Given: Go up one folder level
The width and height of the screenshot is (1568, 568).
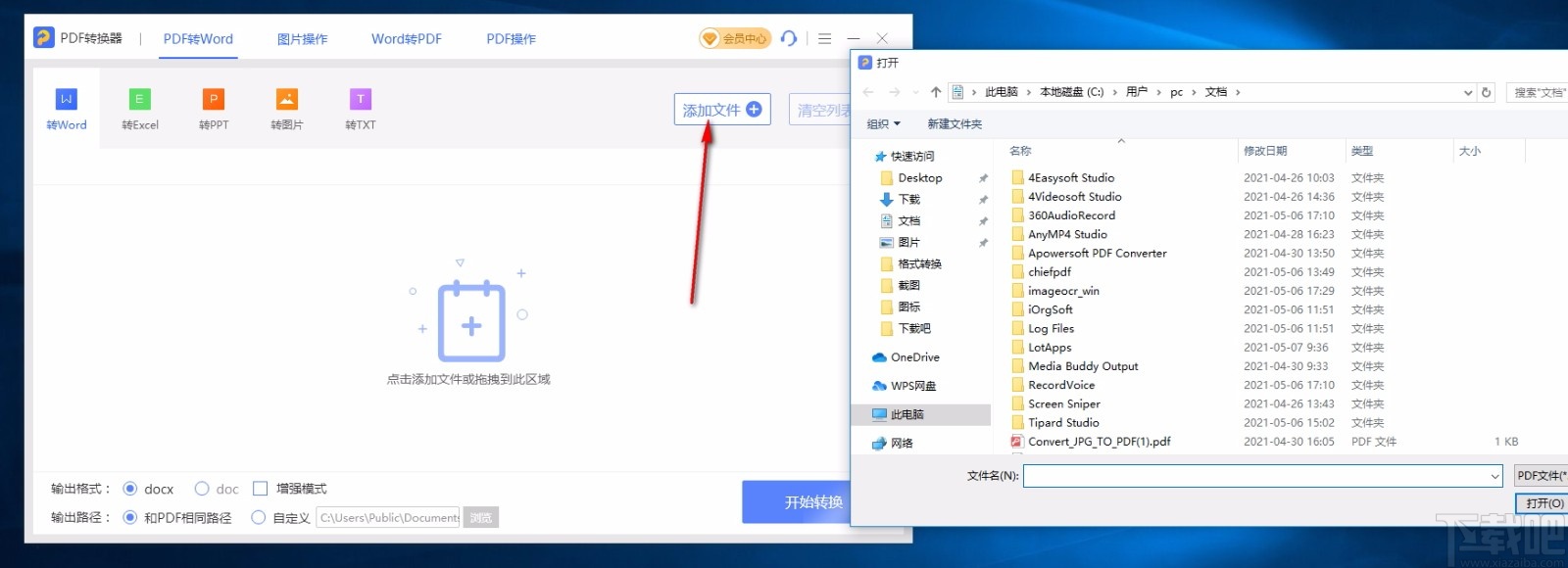Looking at the screenshot, I should [x=936, y=92].
